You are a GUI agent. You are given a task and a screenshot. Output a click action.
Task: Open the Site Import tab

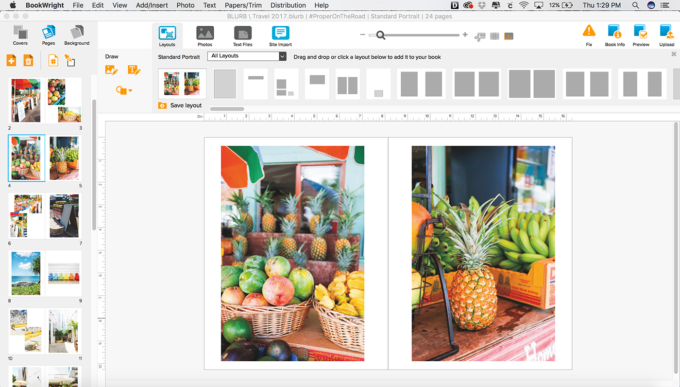[x=280, y=36]
